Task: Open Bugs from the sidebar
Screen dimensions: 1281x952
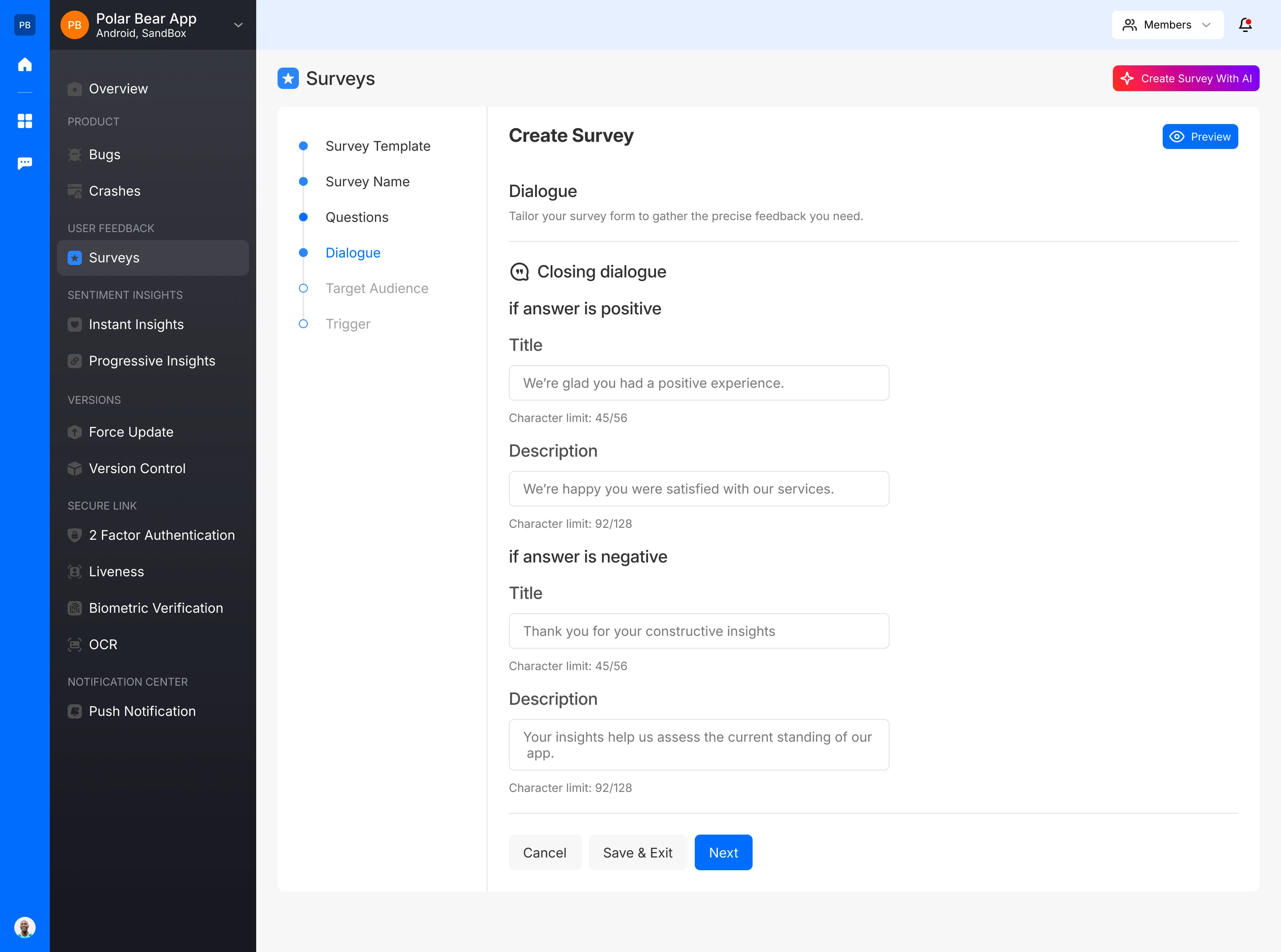Action: coord(105,154)
